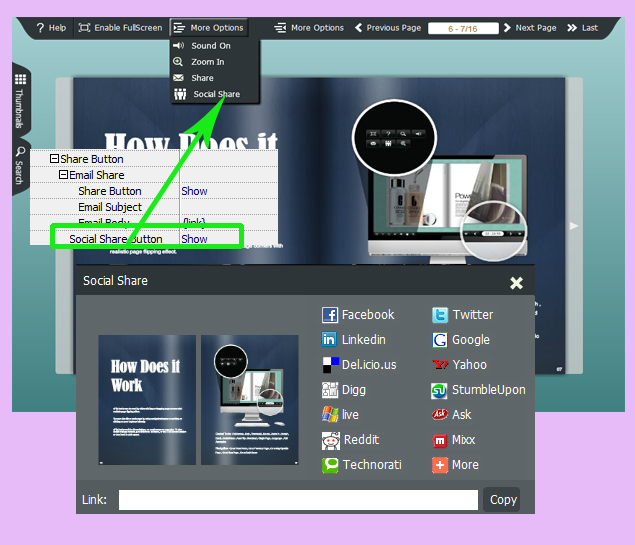Jump to the Last page

tap(582, 28)
